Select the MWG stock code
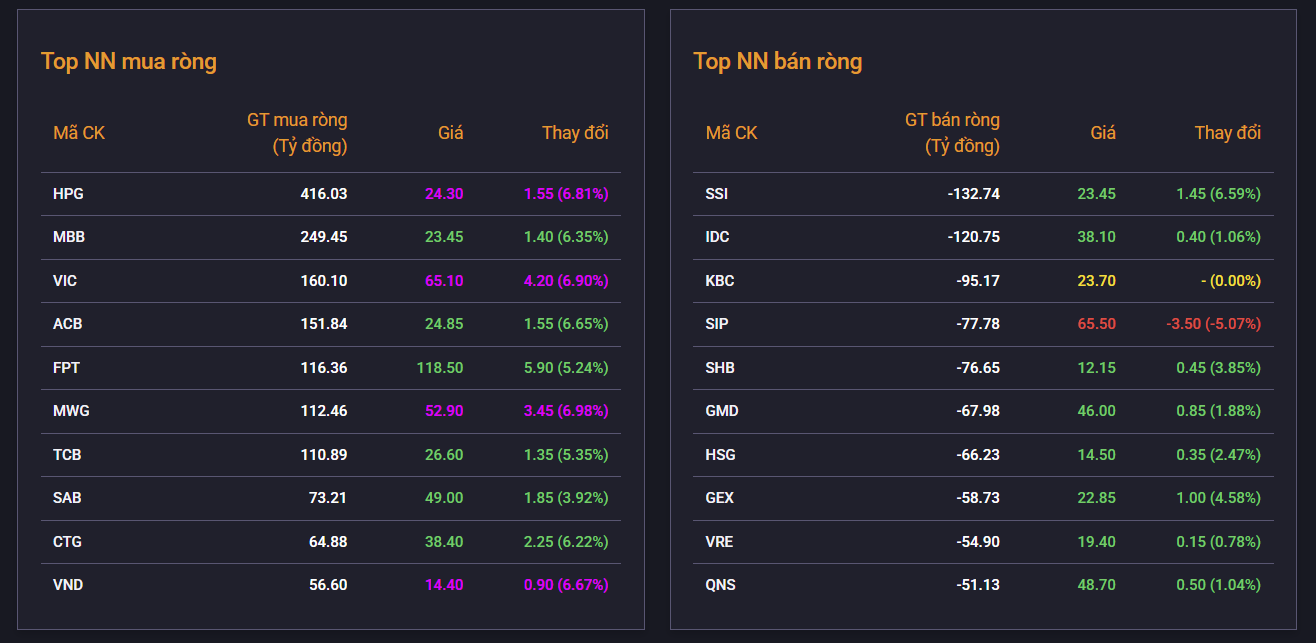Image resolution: width=1316 pixels, height=643 pixels. pyautogui.click(x=70, y=411)
